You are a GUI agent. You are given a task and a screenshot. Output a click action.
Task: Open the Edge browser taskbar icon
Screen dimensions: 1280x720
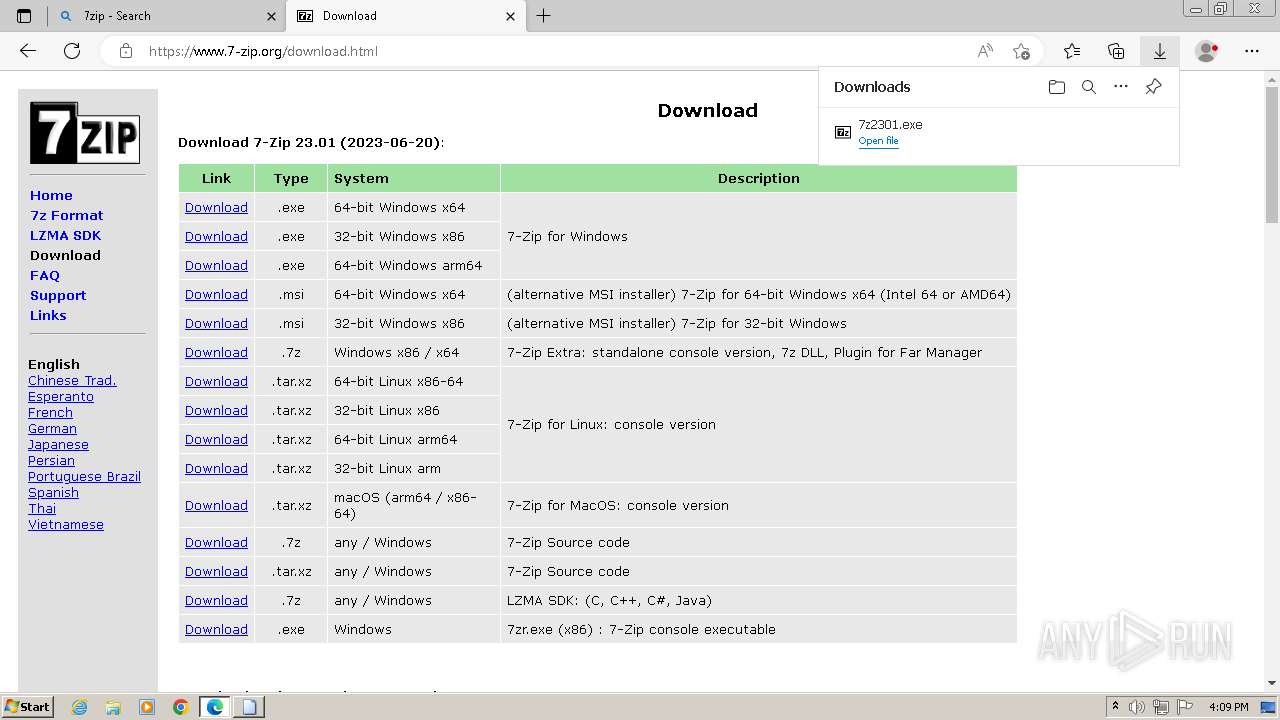coord(215,707)
